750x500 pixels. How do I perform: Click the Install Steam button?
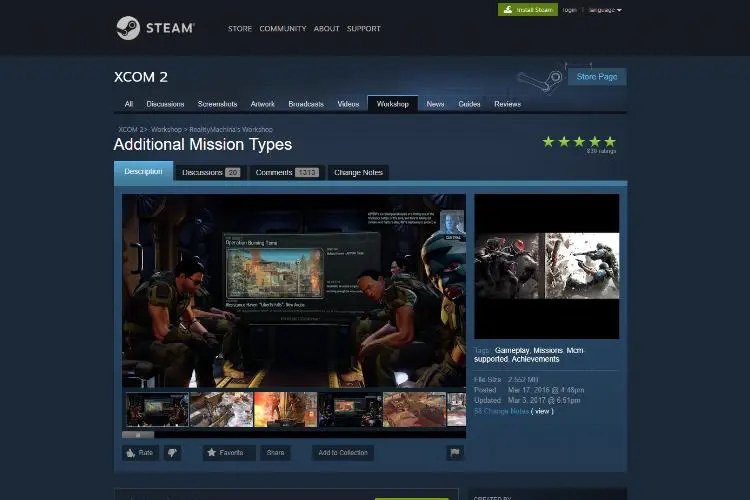(x=528, y=10)
